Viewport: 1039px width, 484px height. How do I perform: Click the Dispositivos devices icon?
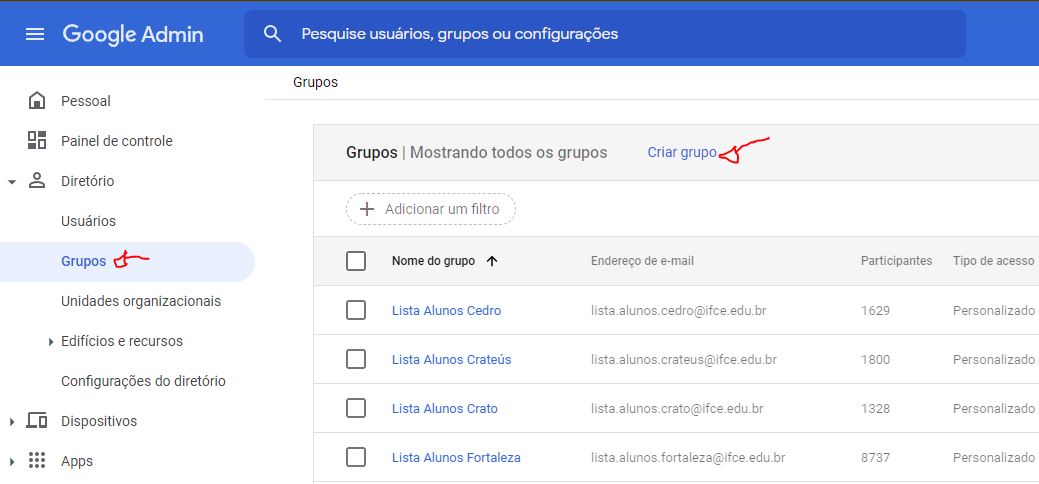[x=37, y=421]
